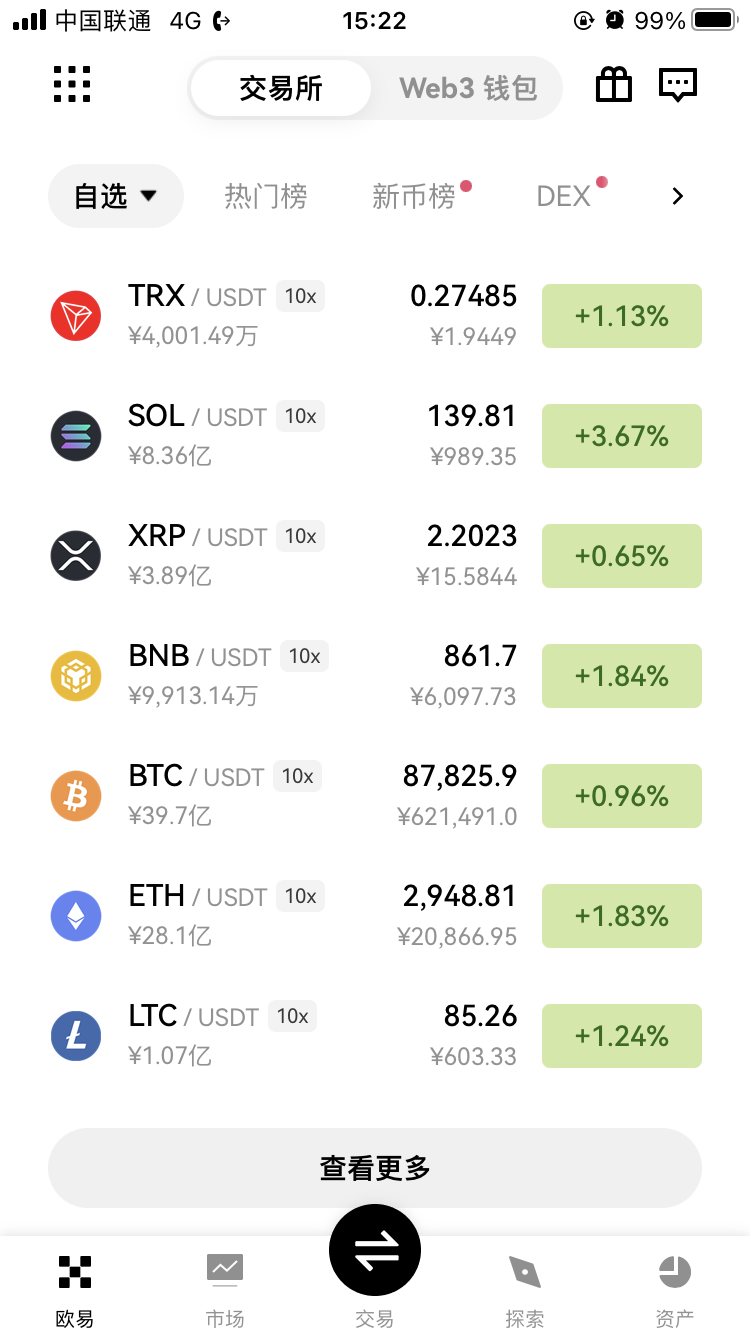Open the chat message support icon

677,85
